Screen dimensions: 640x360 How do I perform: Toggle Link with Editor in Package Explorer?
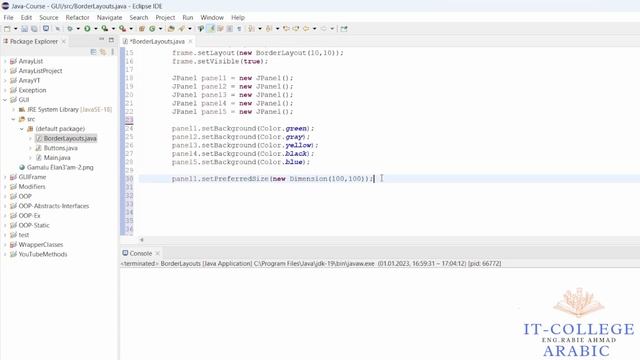pos(103,52)
